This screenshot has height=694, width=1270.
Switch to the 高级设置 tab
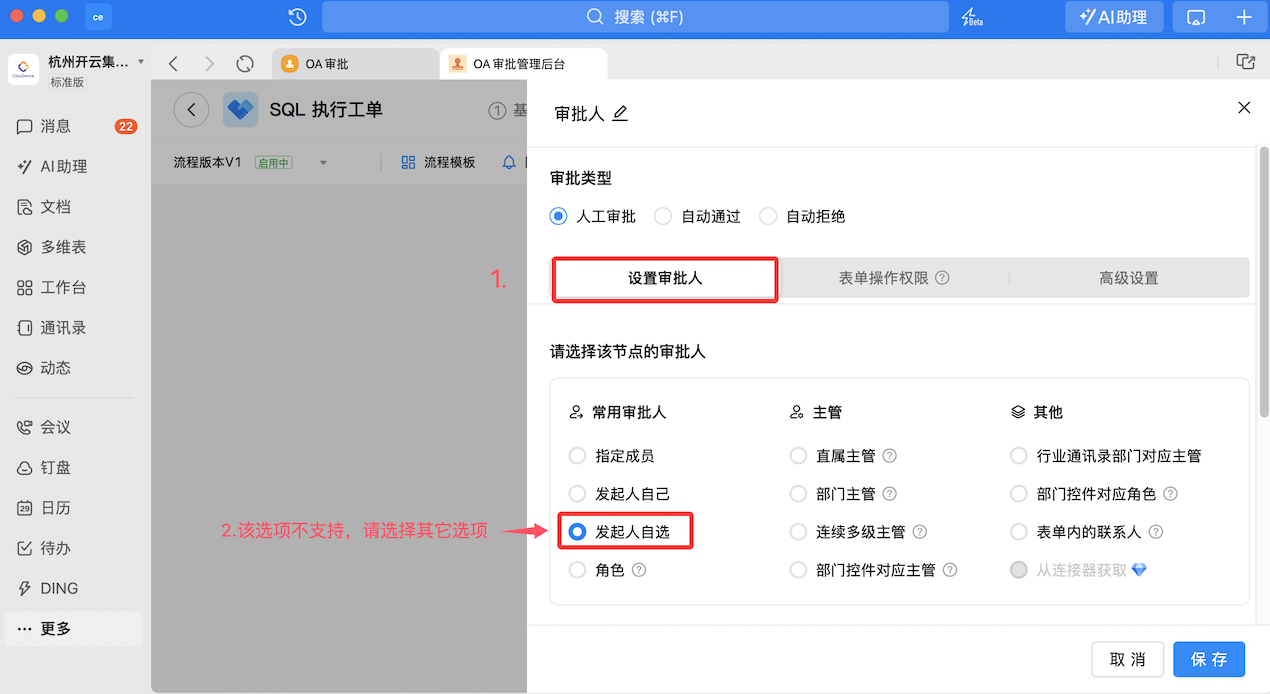[x=1128, y=278]
